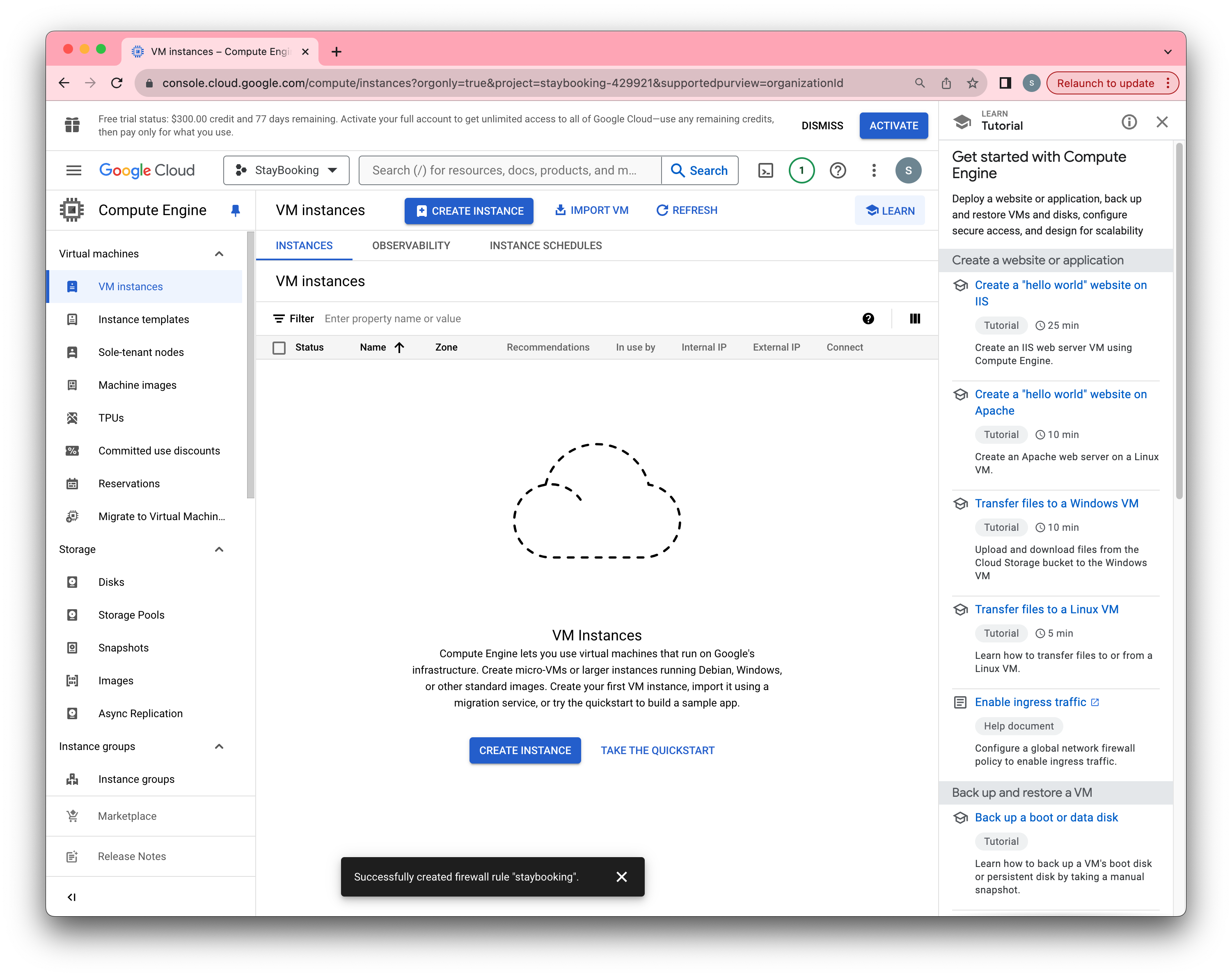Toggle the browser side panel button
Screen dimensions: 1232x977
click(x=1005, y=83)
